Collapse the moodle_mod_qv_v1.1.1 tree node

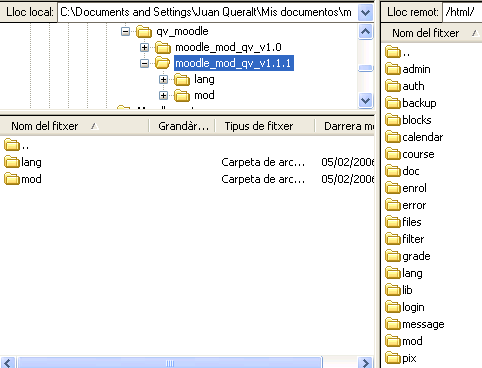pyautogui.click(x=144, y=63)
